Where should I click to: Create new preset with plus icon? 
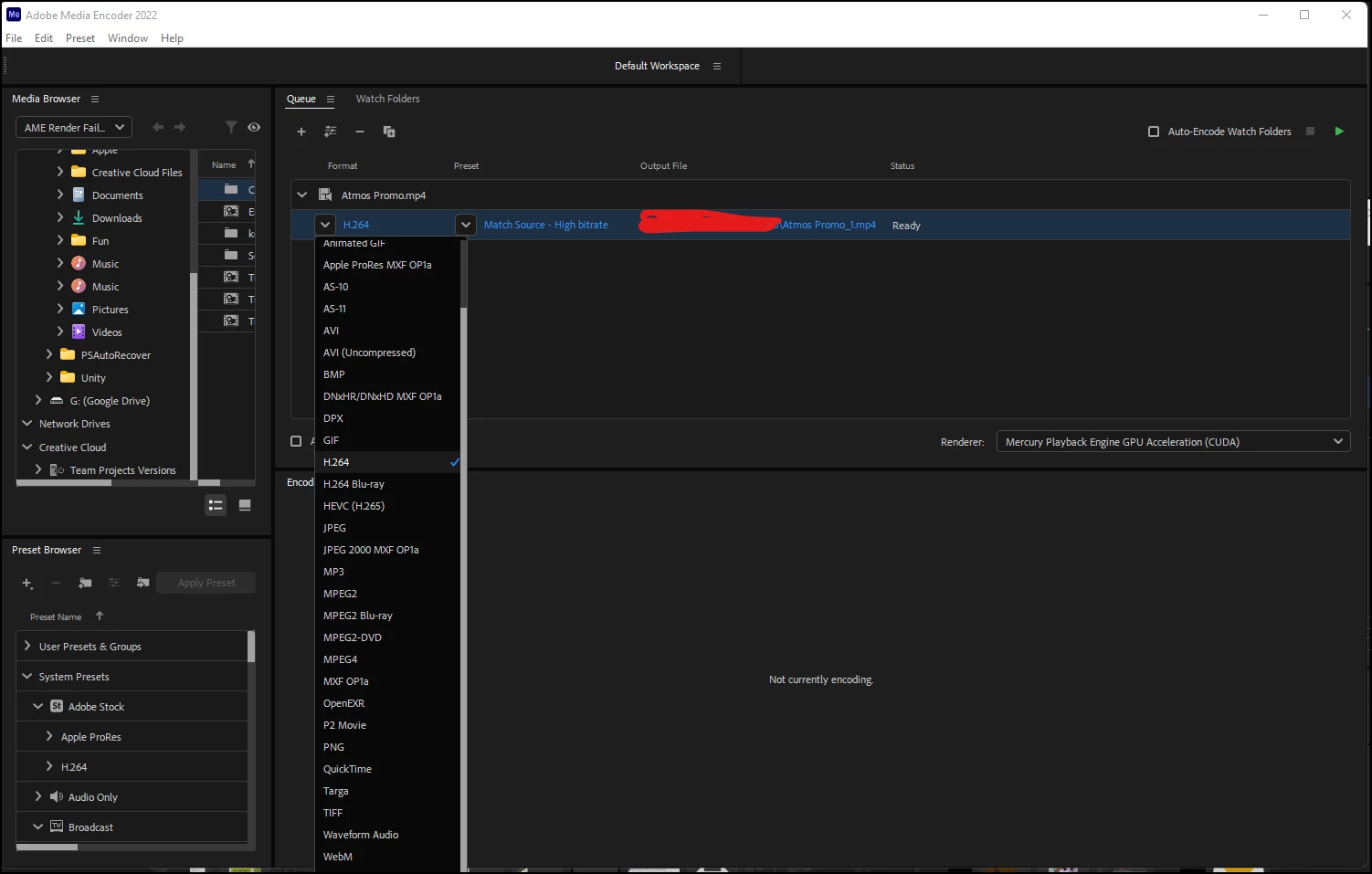[27, 583]
